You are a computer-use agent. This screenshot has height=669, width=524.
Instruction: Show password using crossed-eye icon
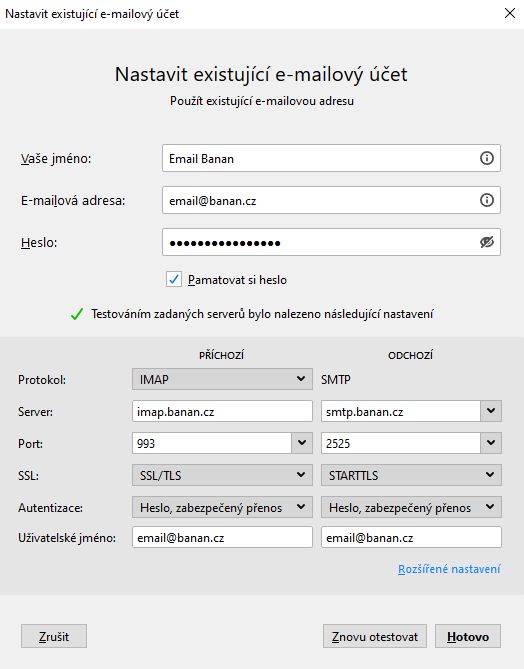pos(486,242)
